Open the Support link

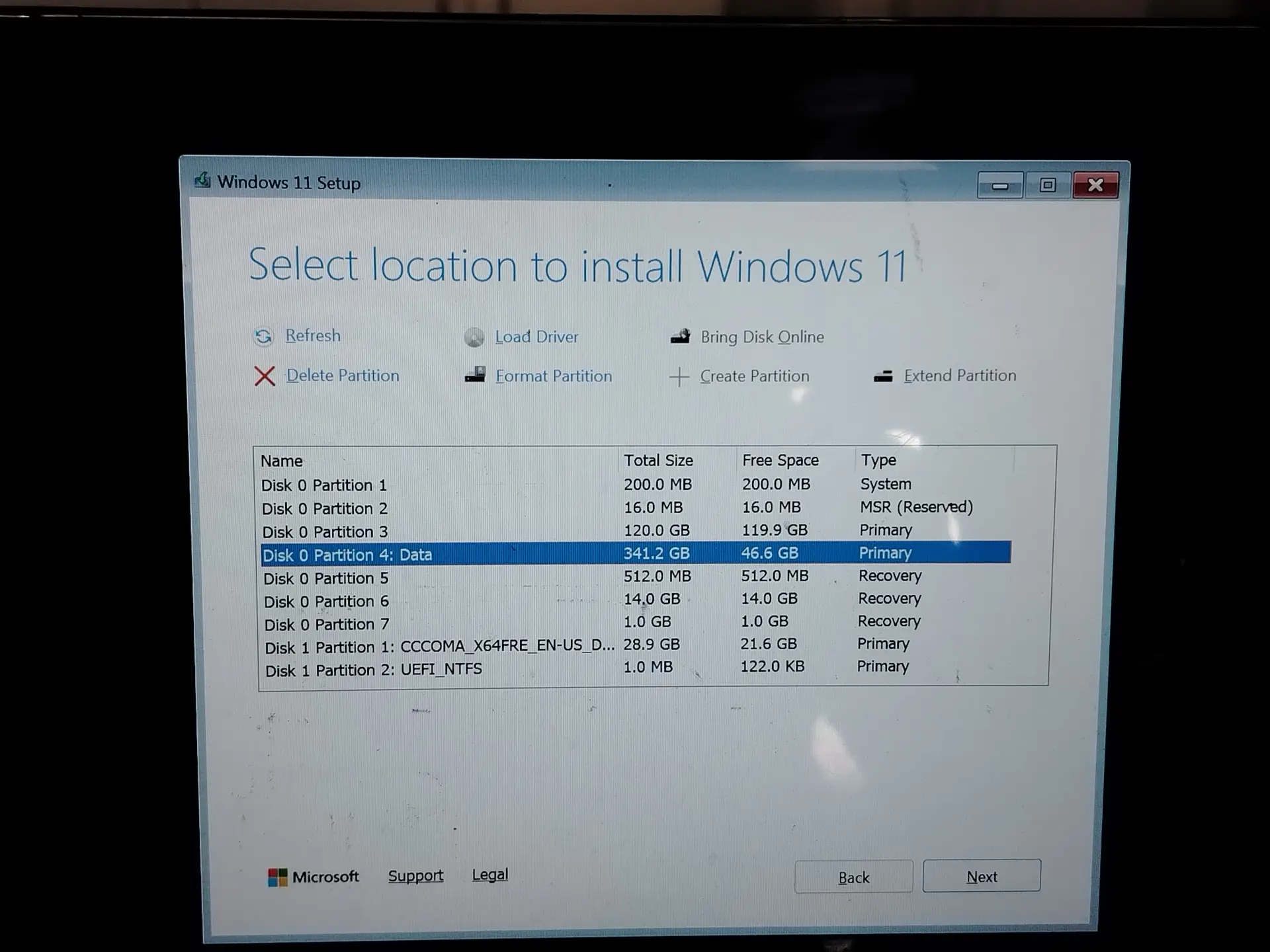click(x=415, y=876)
